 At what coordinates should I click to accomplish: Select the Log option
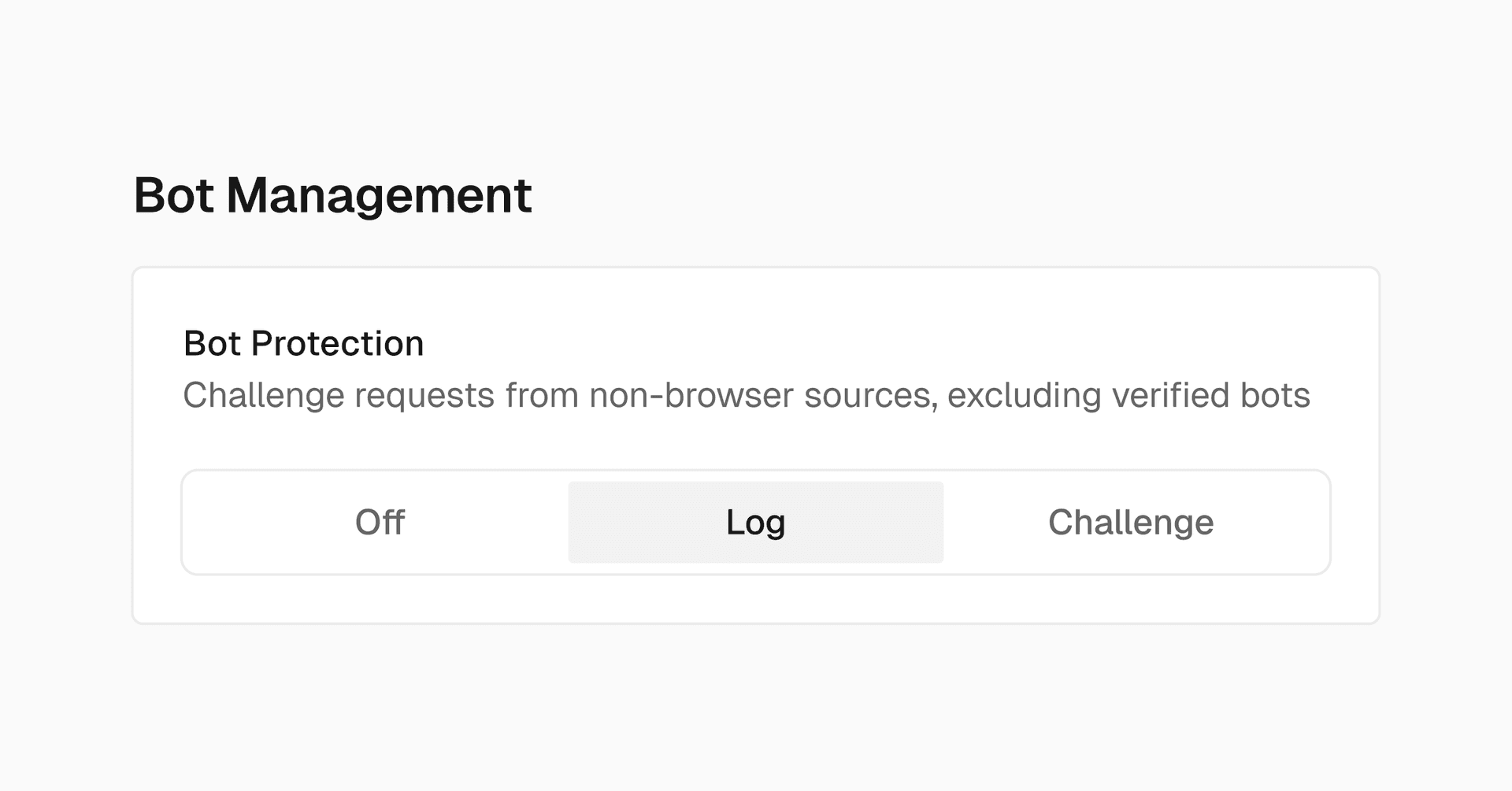coord(755,523)
